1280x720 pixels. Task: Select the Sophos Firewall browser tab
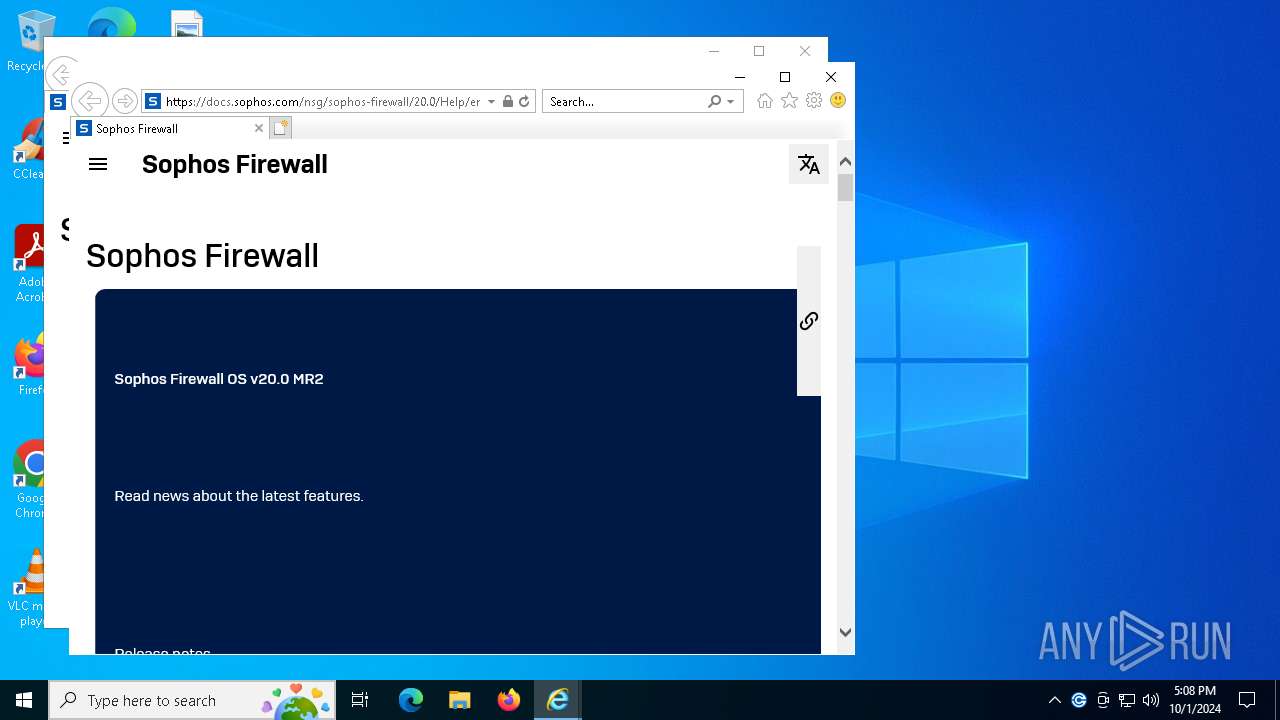pyautogui.click(x=170, y=128)
